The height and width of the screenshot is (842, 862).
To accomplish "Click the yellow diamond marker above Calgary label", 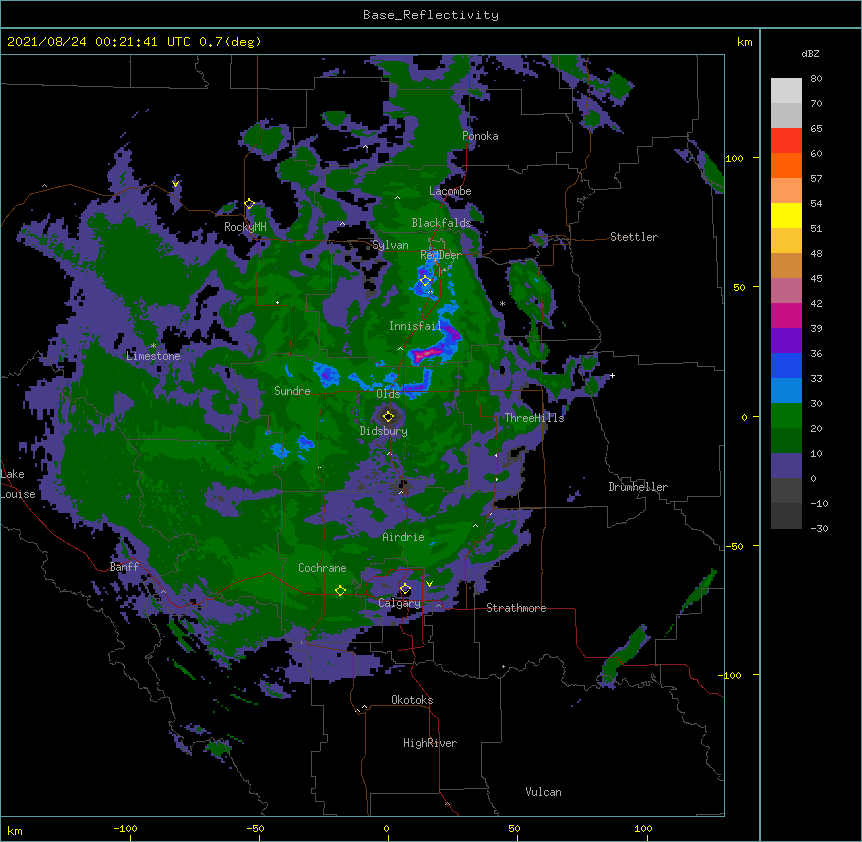I will click(x=405, y=589).
